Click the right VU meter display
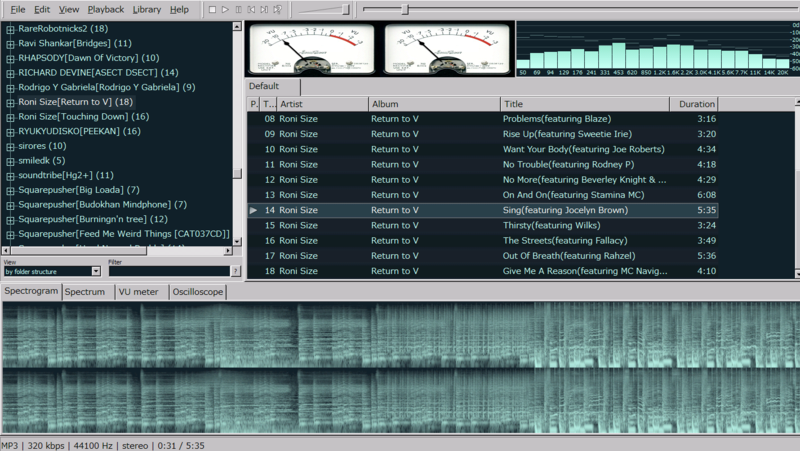This screenshot has height=451, width=800. [446, 49]
